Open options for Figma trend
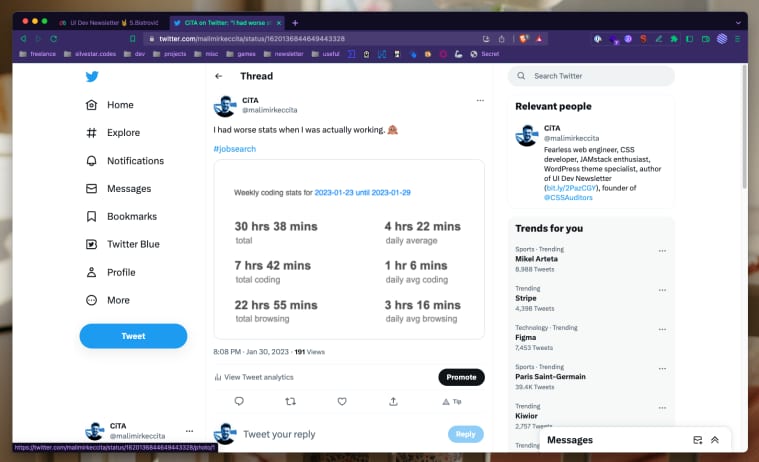 click(662, 329)
